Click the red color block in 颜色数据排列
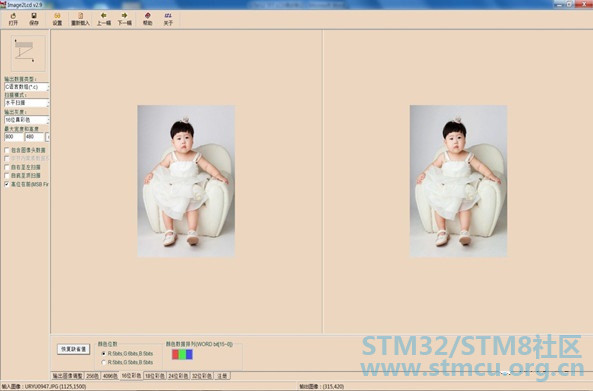This screenshot has height=391, width=593. coord(175,354)
